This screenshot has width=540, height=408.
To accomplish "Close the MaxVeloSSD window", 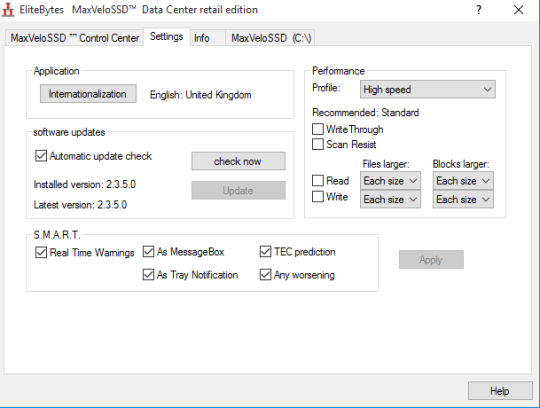I will pos(518,10).
